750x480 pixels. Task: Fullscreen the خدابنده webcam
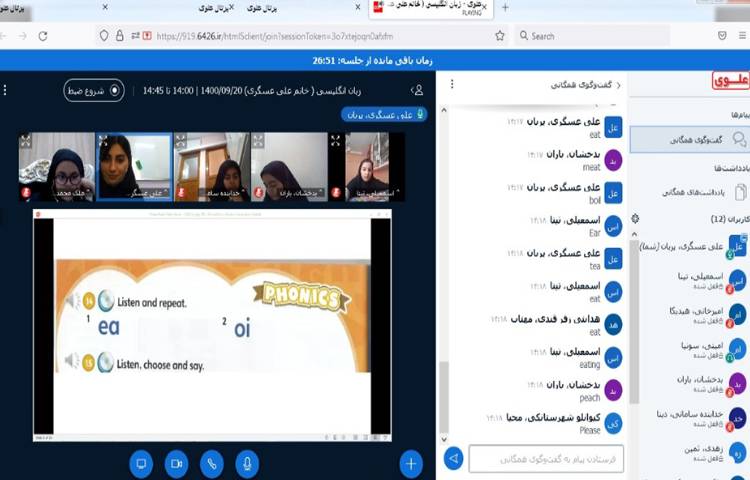[x=180, y=140]
